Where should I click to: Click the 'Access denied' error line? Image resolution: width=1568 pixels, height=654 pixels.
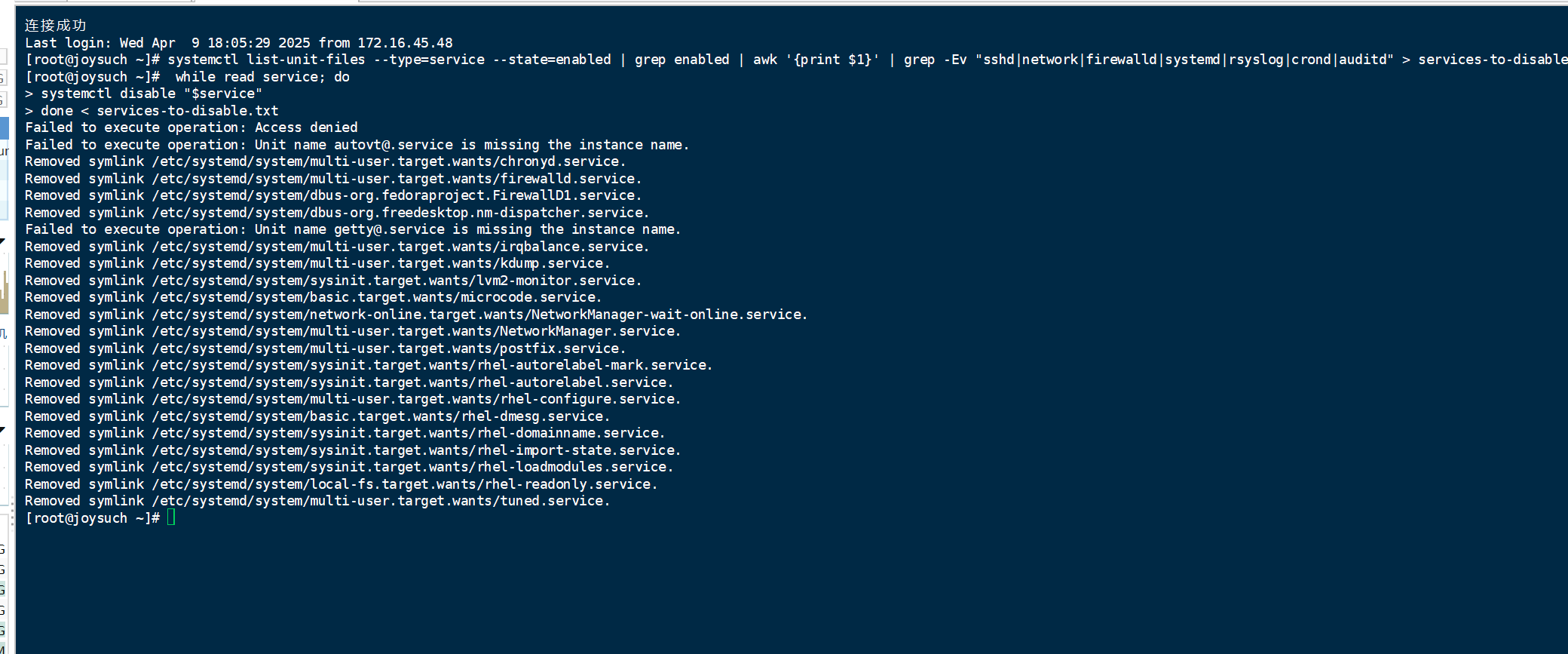191,127
